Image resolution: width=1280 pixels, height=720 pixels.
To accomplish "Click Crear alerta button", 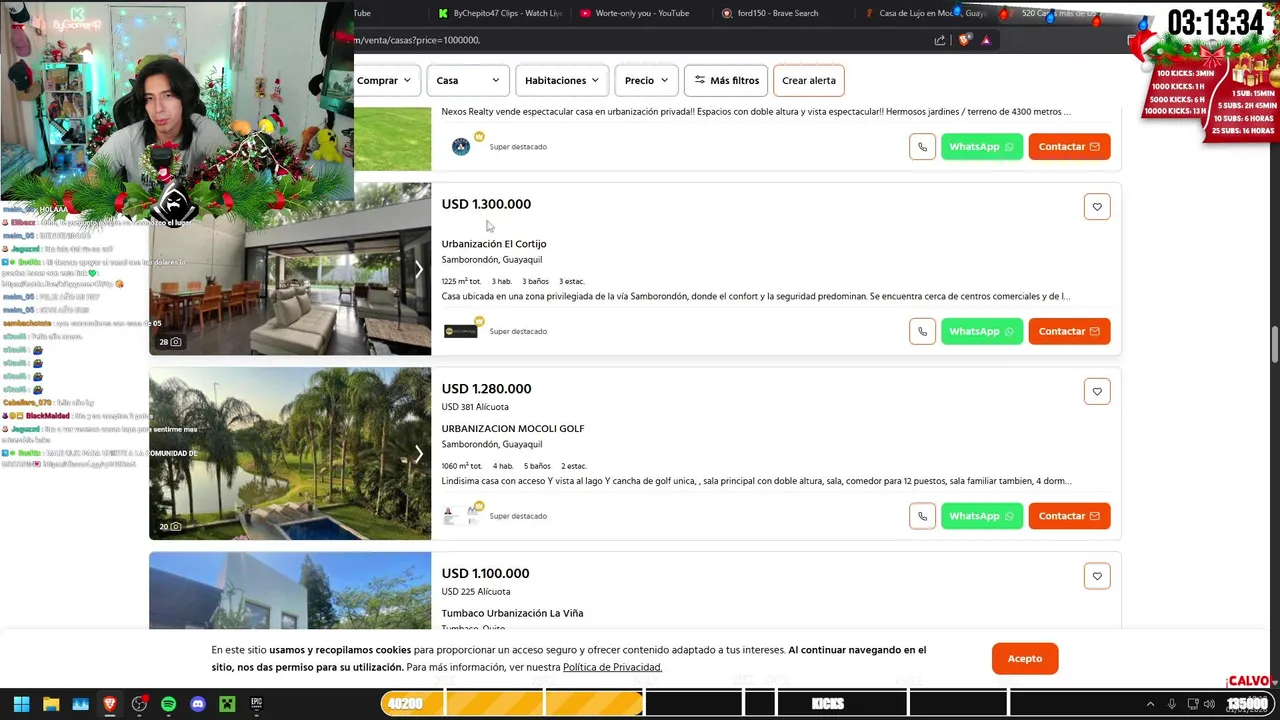I will pos(809,80).
